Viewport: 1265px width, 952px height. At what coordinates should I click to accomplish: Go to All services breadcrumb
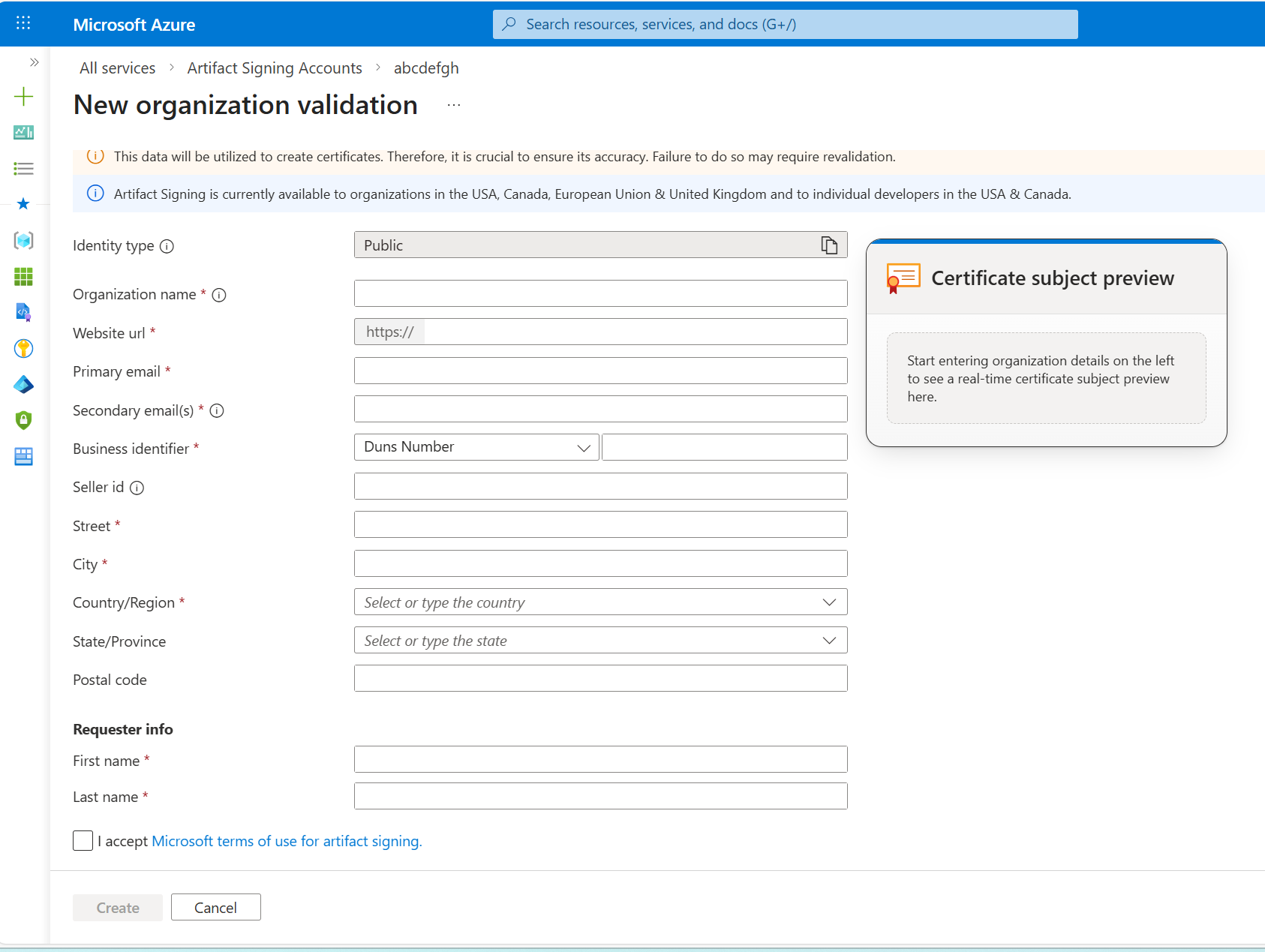pos(118,68)
